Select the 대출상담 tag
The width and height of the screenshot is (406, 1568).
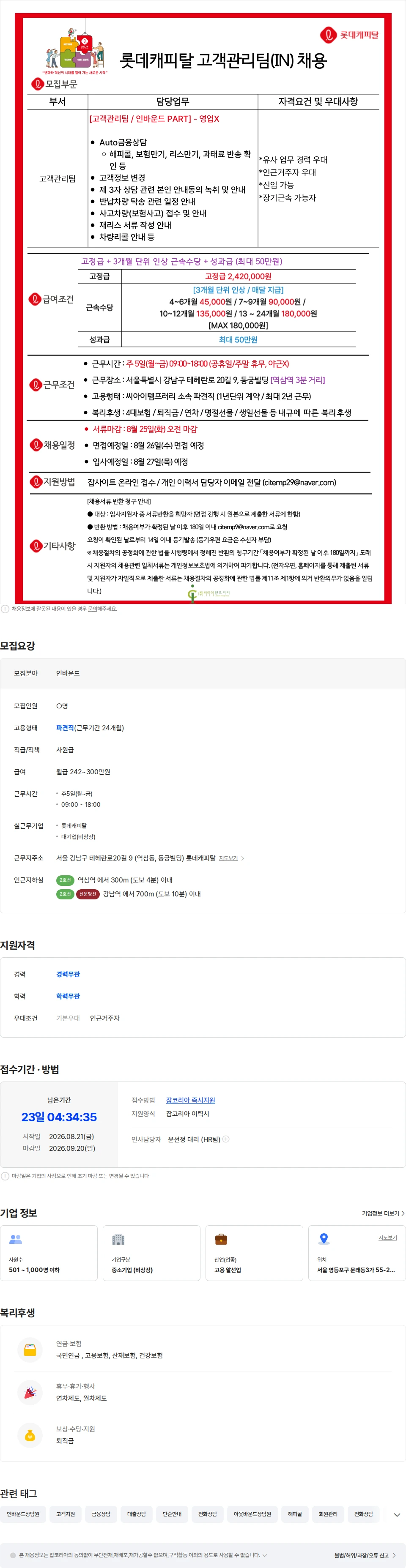click(x=136, y=1514)
